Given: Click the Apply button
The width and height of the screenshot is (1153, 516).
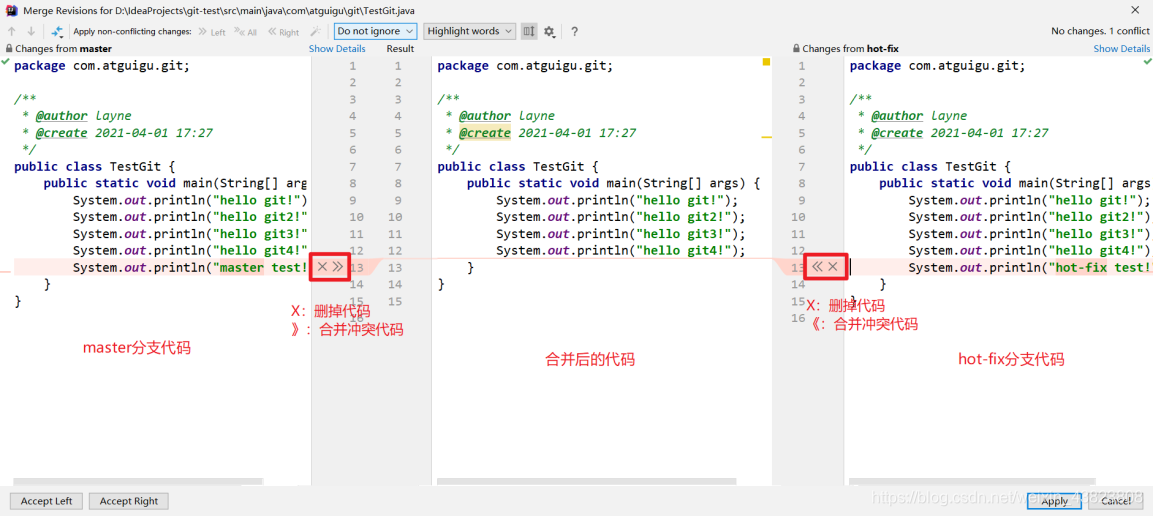Looking at the screenshot, I should (1054, 501).
